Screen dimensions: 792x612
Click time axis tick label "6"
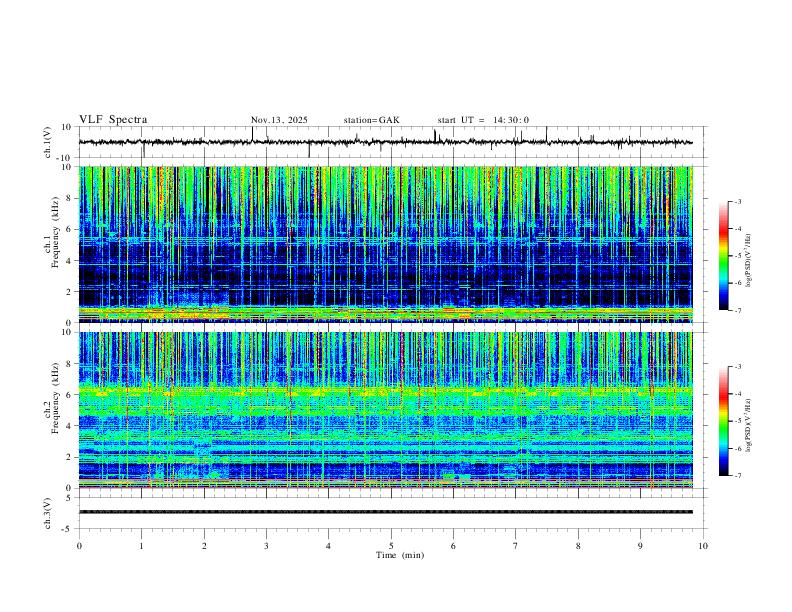[x=454, y=546]
